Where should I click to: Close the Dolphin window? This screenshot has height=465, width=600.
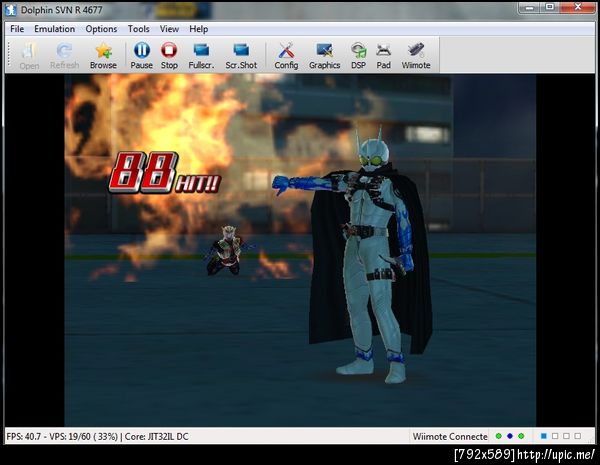point(578,8)
